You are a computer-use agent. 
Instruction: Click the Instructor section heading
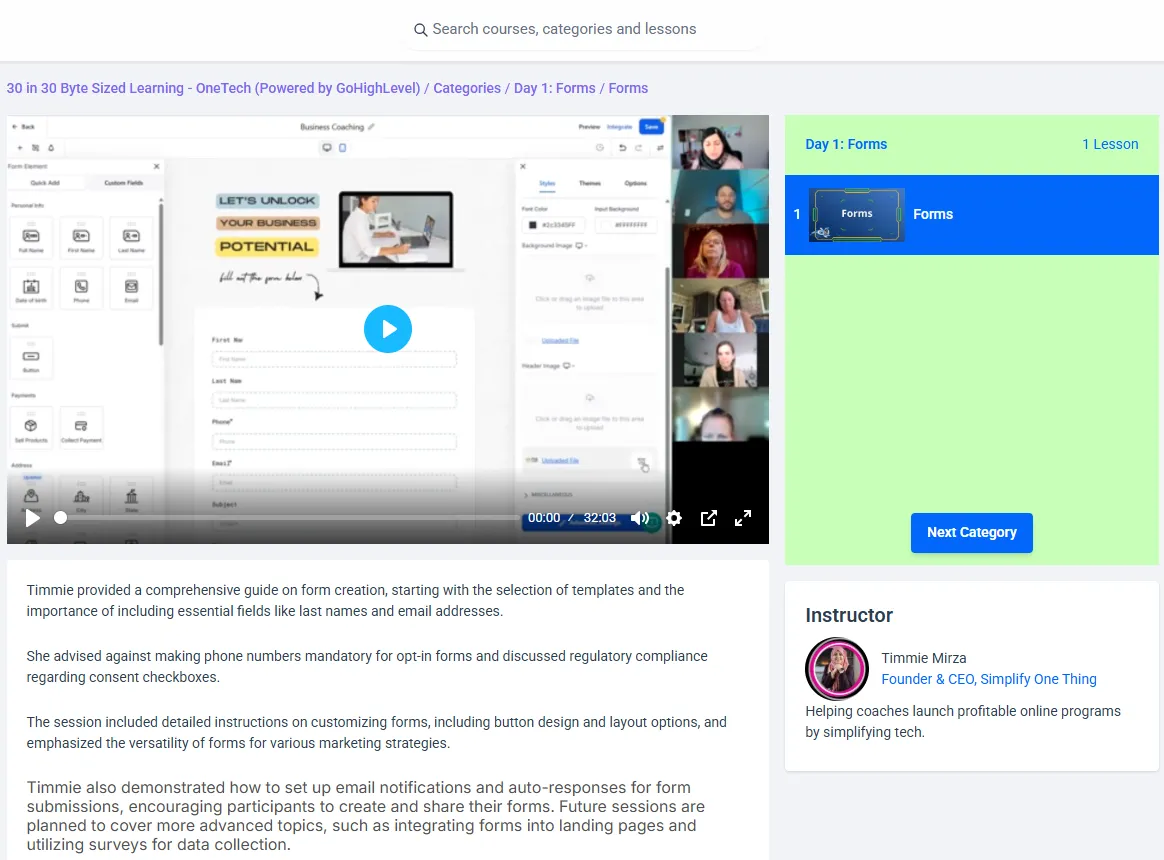pyautogui.click(x=849, y=615)
